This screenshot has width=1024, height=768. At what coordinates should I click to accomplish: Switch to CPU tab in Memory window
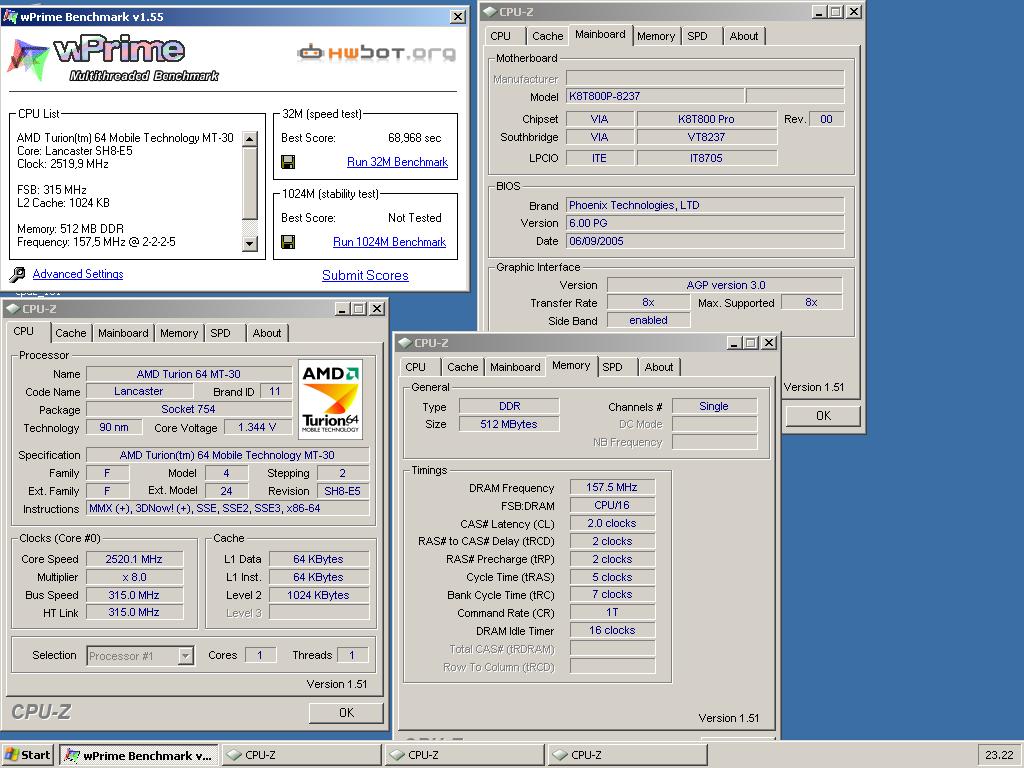pyautogui.click(x=415, y=367)
